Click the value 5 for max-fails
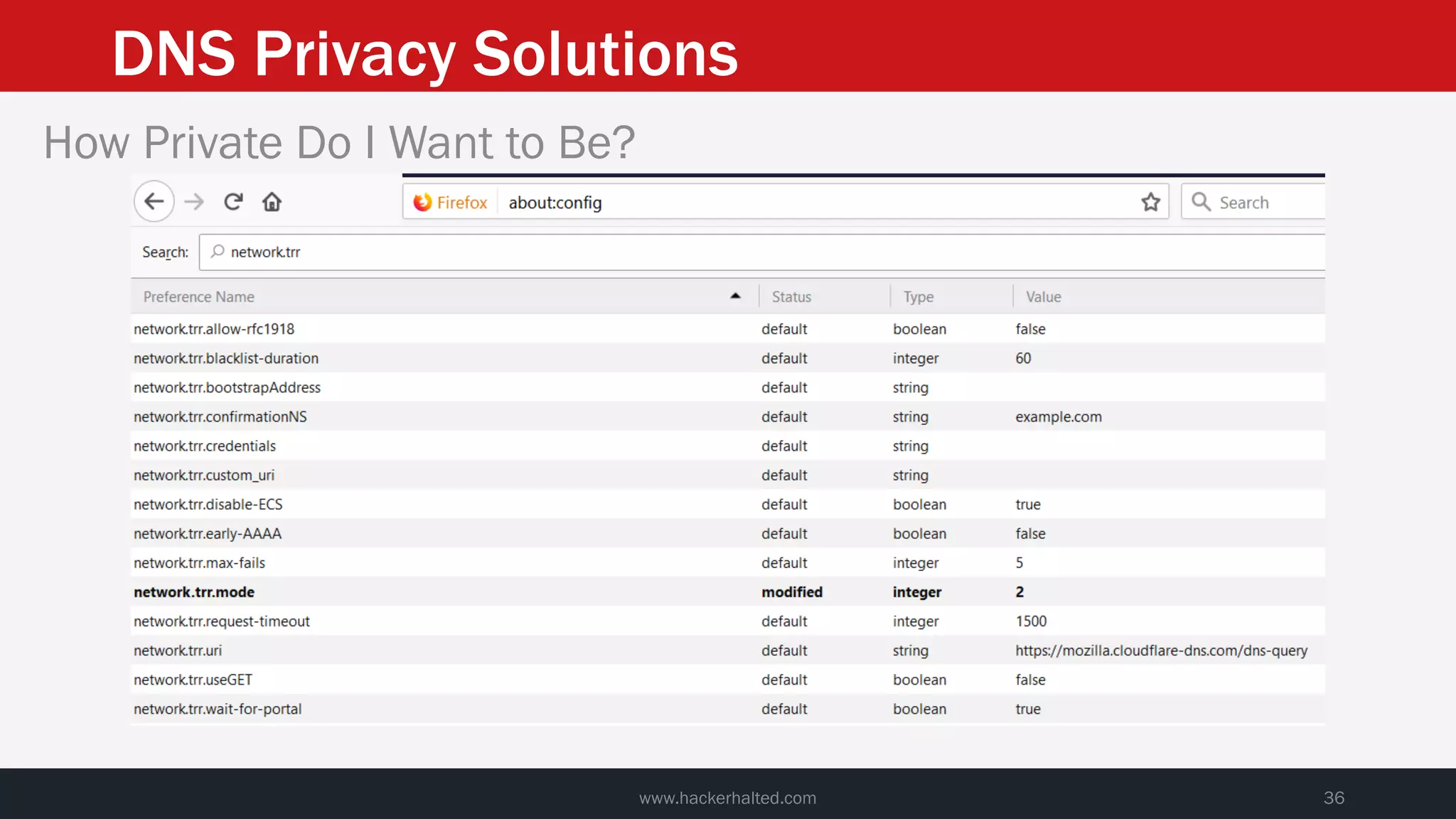Image resolution: width=1456 pixels, height=819 pixels. [x=1019, y=562]
